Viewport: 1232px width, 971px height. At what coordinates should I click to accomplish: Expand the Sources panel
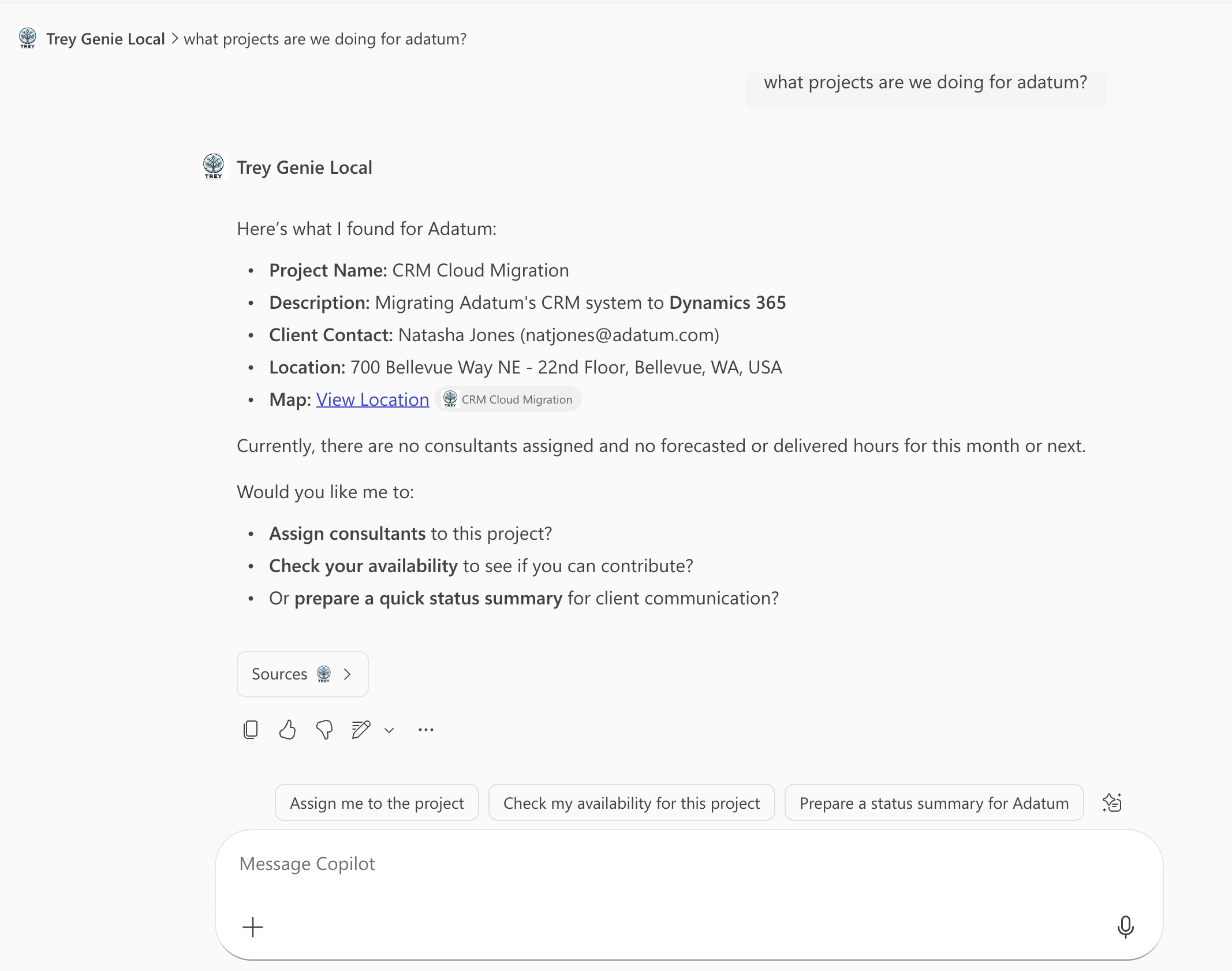301,674
